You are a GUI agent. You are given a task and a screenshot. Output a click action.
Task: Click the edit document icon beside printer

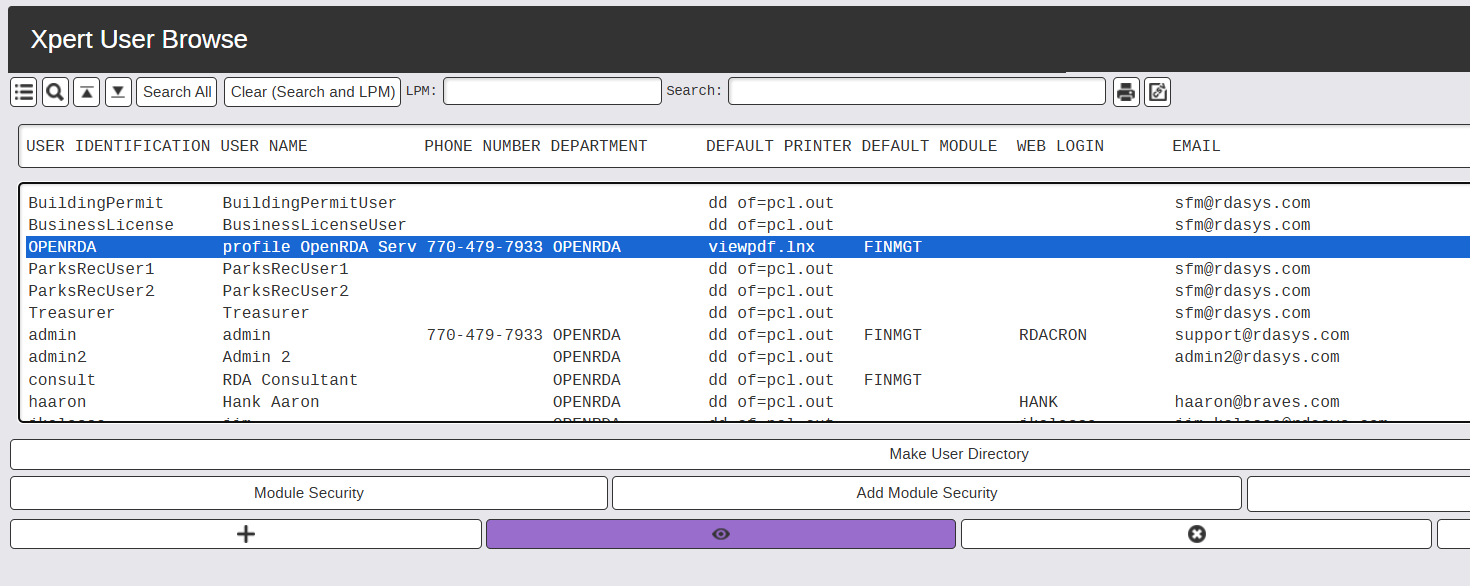1157,92
